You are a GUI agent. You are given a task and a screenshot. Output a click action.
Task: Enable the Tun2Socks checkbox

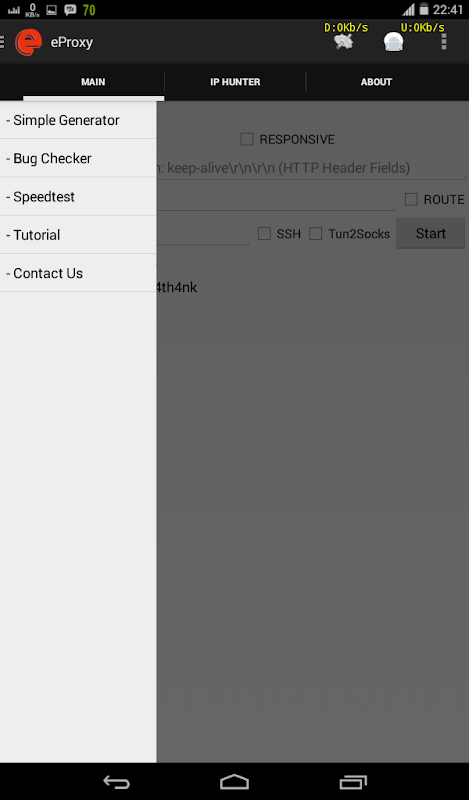(x=316, y=234)
